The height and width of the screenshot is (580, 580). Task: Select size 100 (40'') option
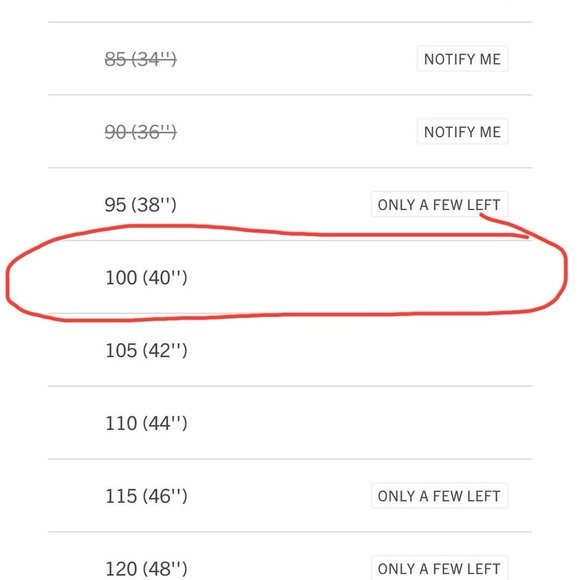(290, 277)
